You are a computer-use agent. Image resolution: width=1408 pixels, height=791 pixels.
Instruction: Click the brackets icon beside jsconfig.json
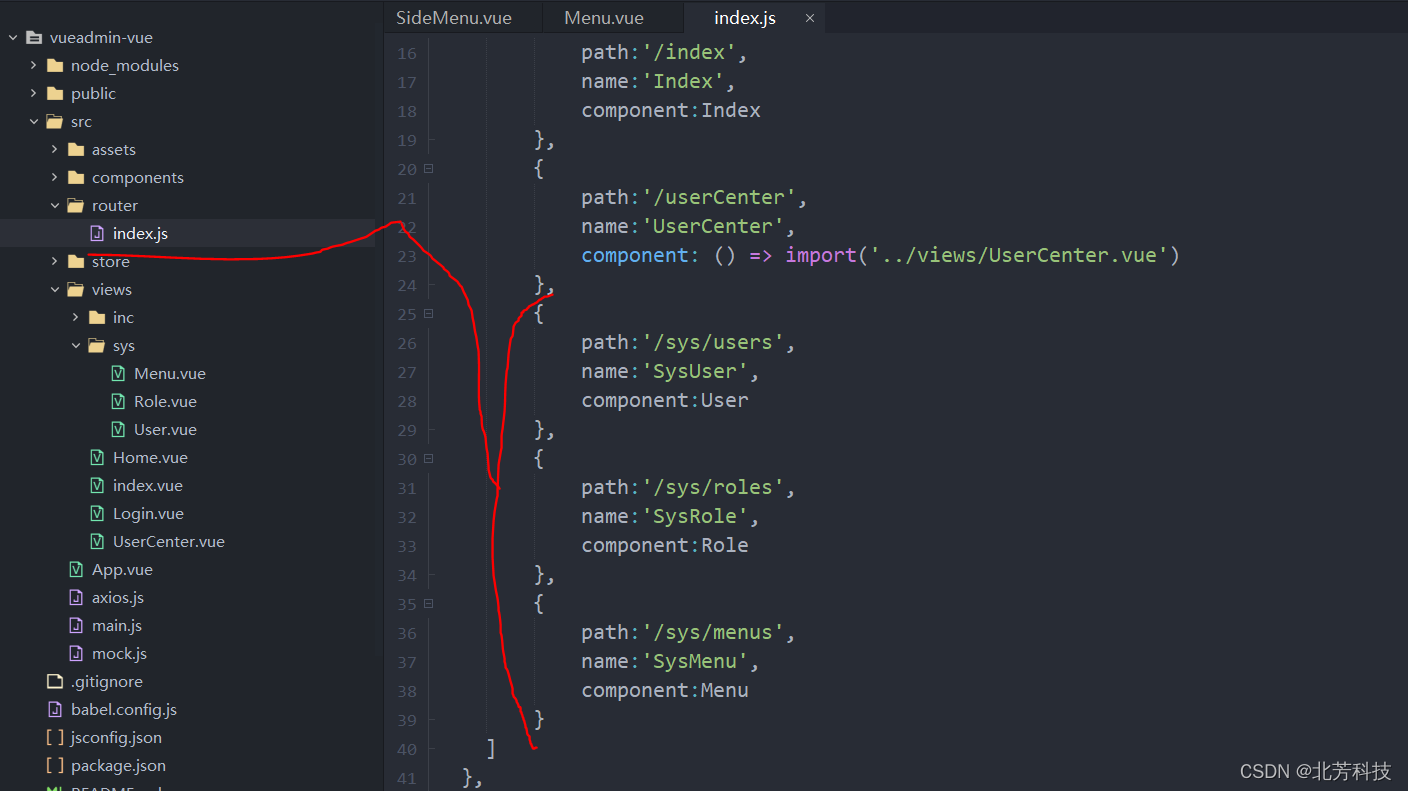click(55, 738)
